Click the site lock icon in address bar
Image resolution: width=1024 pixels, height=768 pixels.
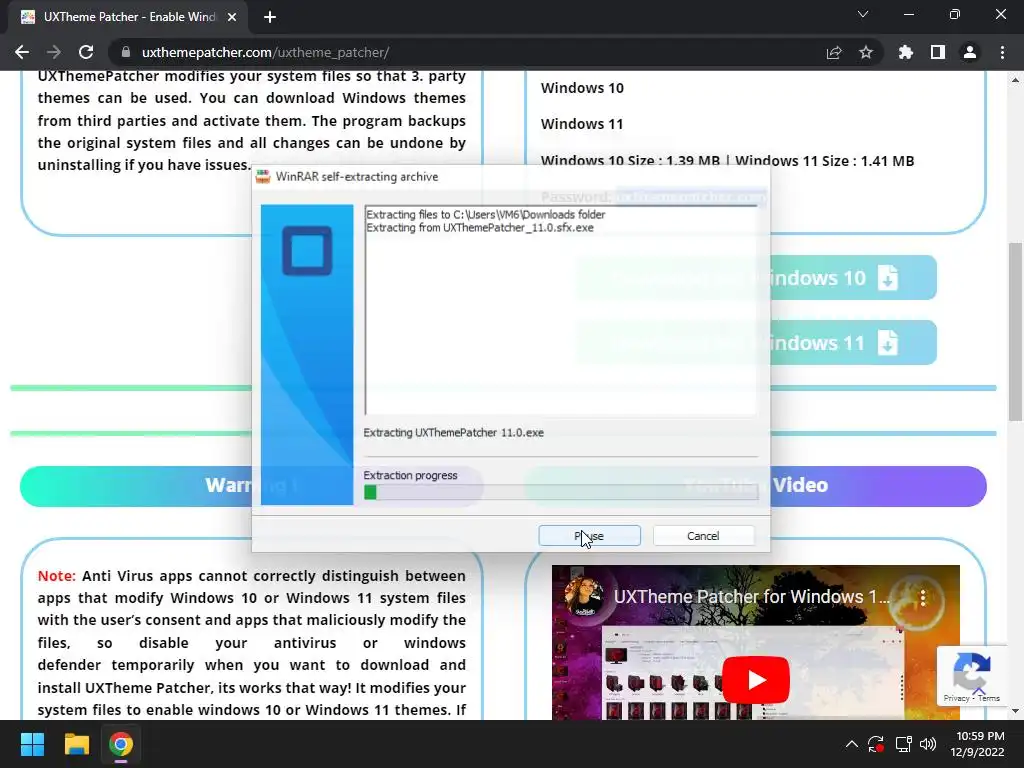tap(126, 52)
